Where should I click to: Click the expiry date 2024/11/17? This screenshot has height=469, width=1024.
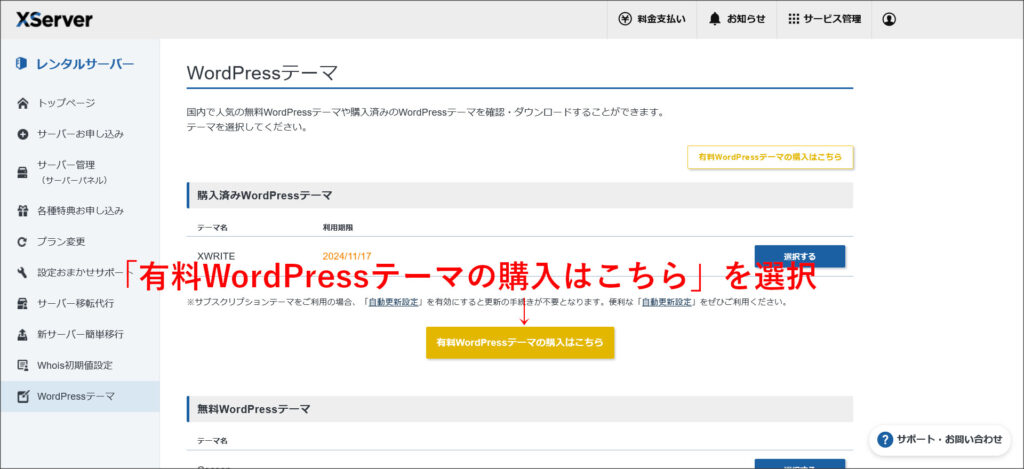pyautogui.click(x=347, y=256)
